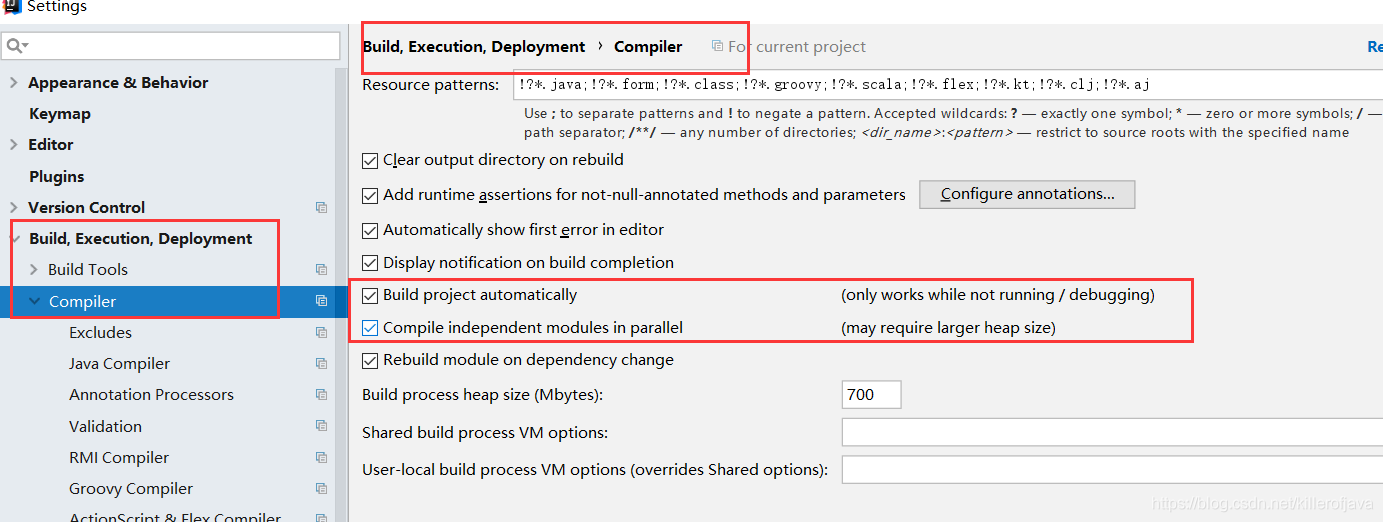Expand the Editor settings section
Image resolution: width=1383 pixels, height=522 pixels.
(x=14, y=145)
